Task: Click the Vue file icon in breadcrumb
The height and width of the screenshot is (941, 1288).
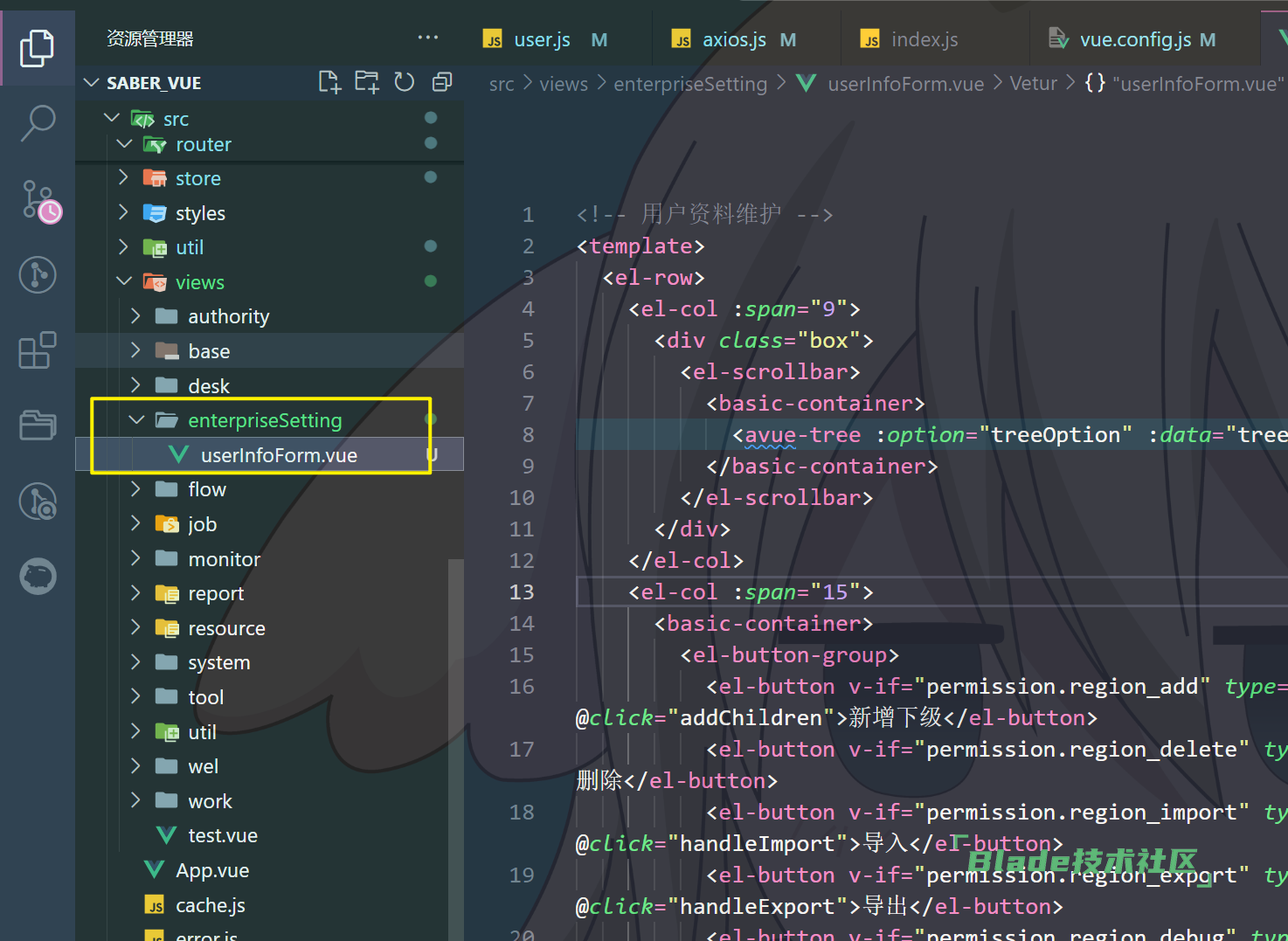Action: [807, 84]
